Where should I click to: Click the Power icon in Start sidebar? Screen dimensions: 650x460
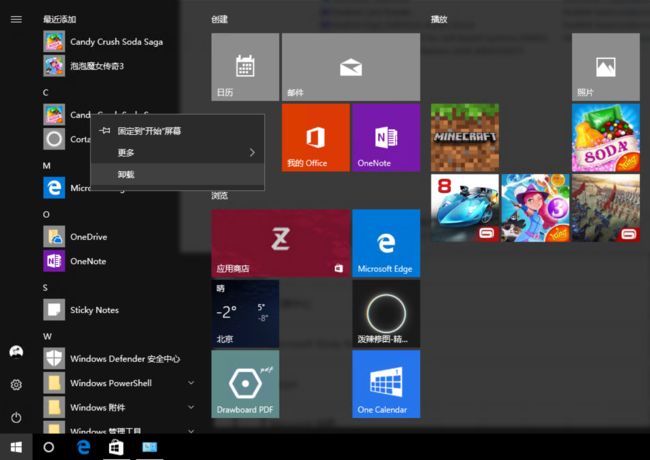[16, 417]
